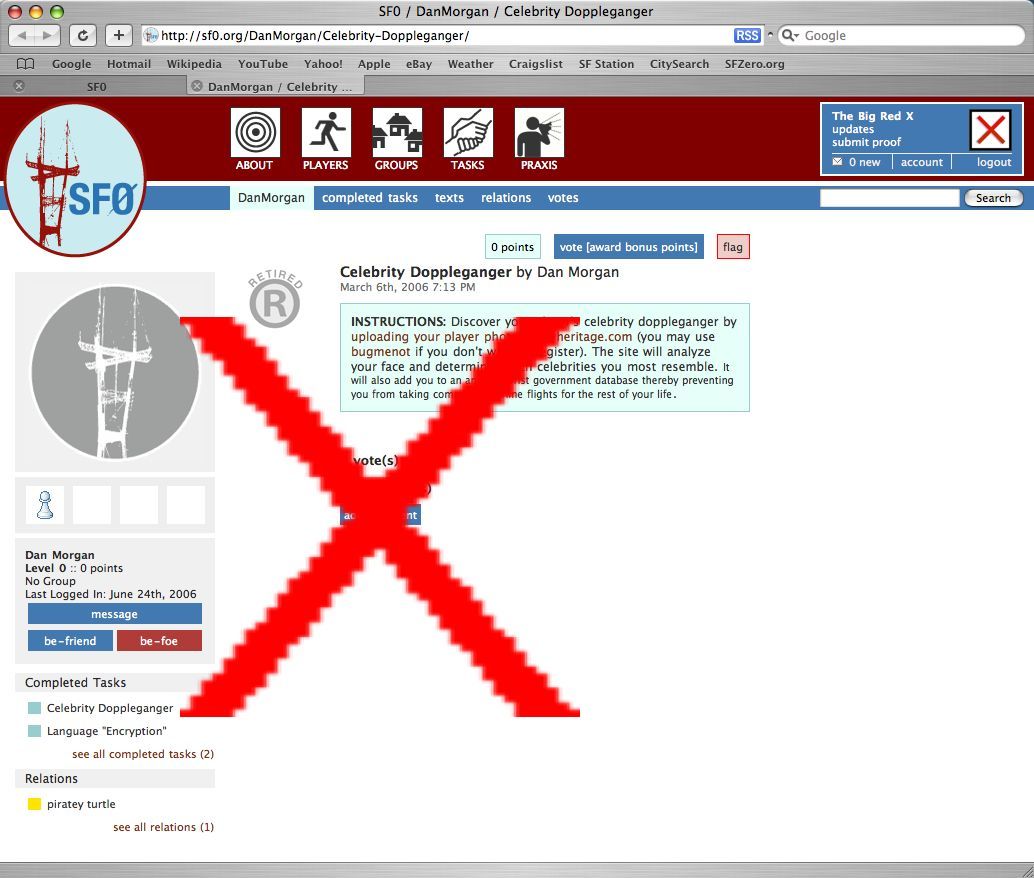Click the yellow piratey turtle swatch

pyautogui.click(x=34, y=804)
